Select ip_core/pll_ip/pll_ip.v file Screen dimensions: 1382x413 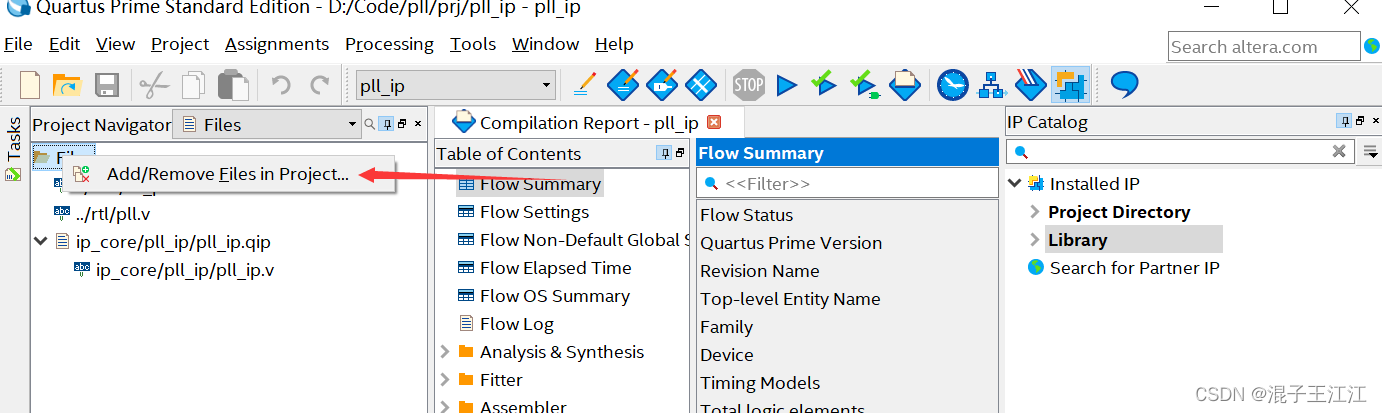point(185,270)
